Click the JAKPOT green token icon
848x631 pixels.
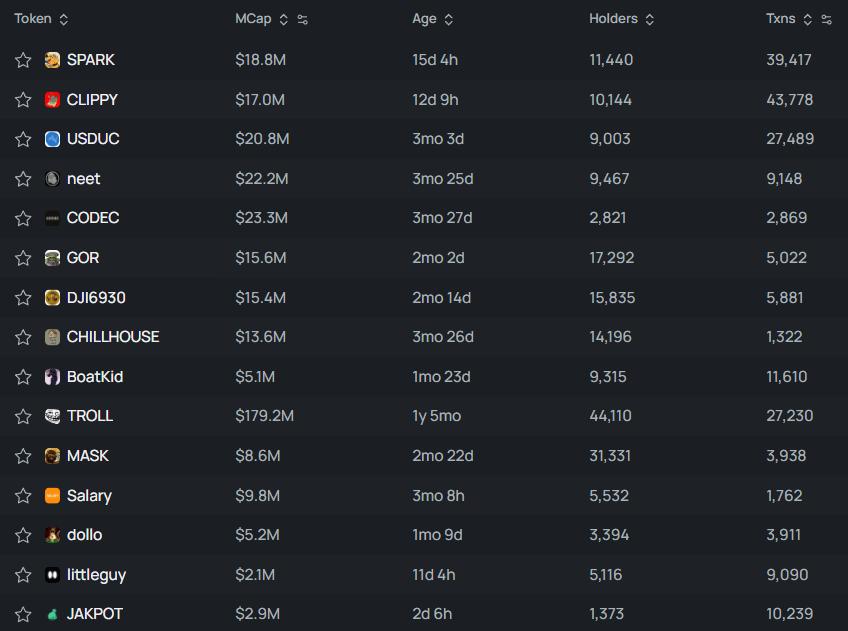pos(52,614)
